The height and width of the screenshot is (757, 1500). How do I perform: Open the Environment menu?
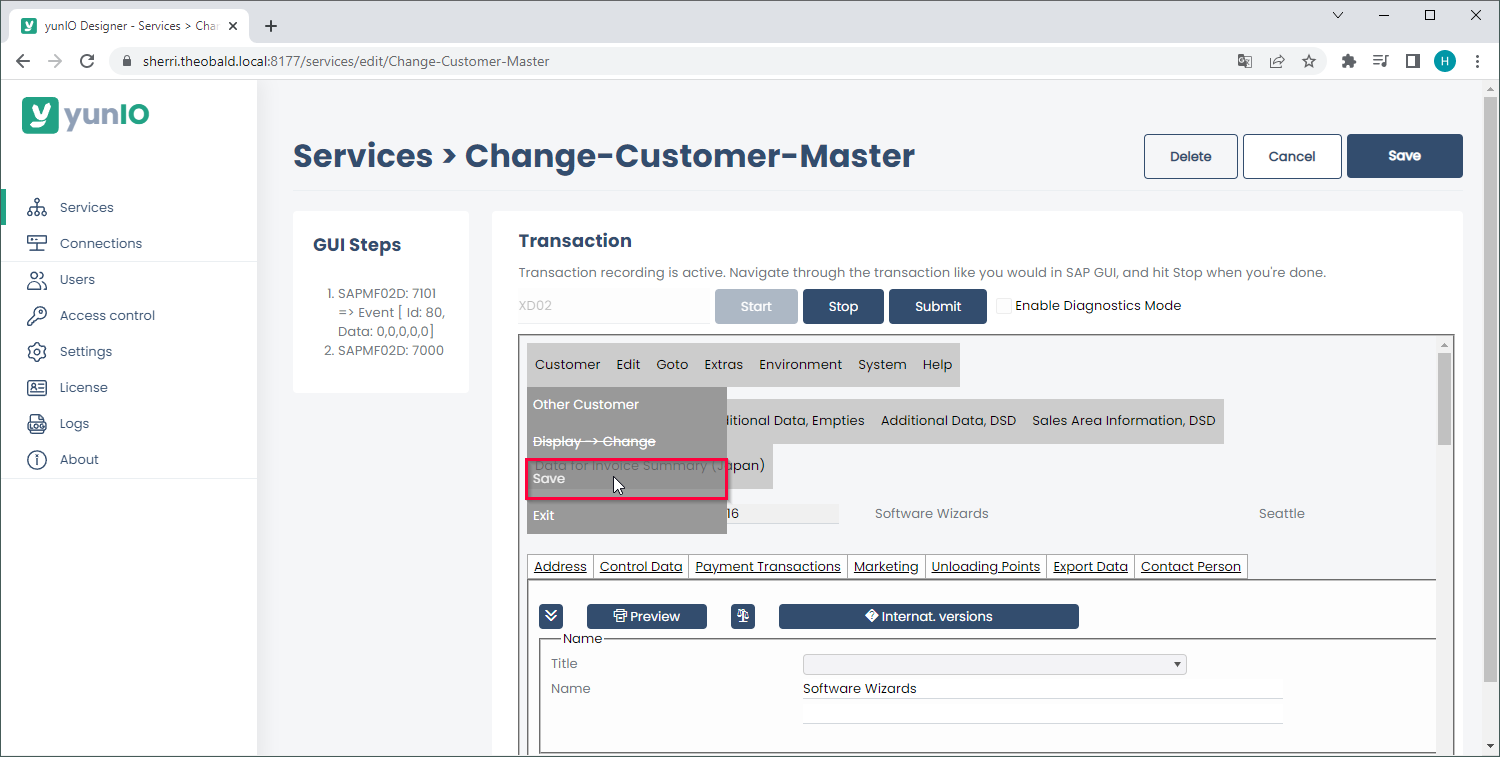[x=801, y=365]
